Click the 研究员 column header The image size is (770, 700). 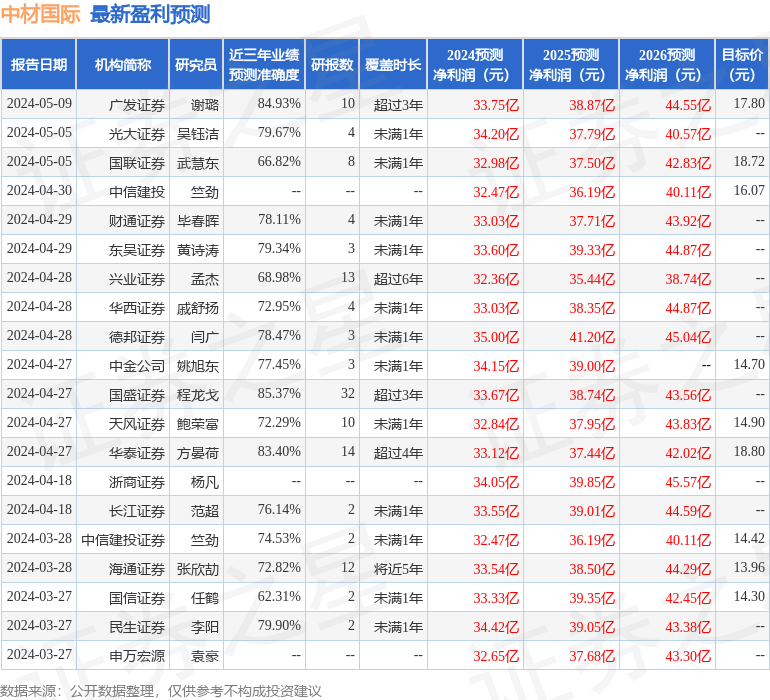[196, 64]
